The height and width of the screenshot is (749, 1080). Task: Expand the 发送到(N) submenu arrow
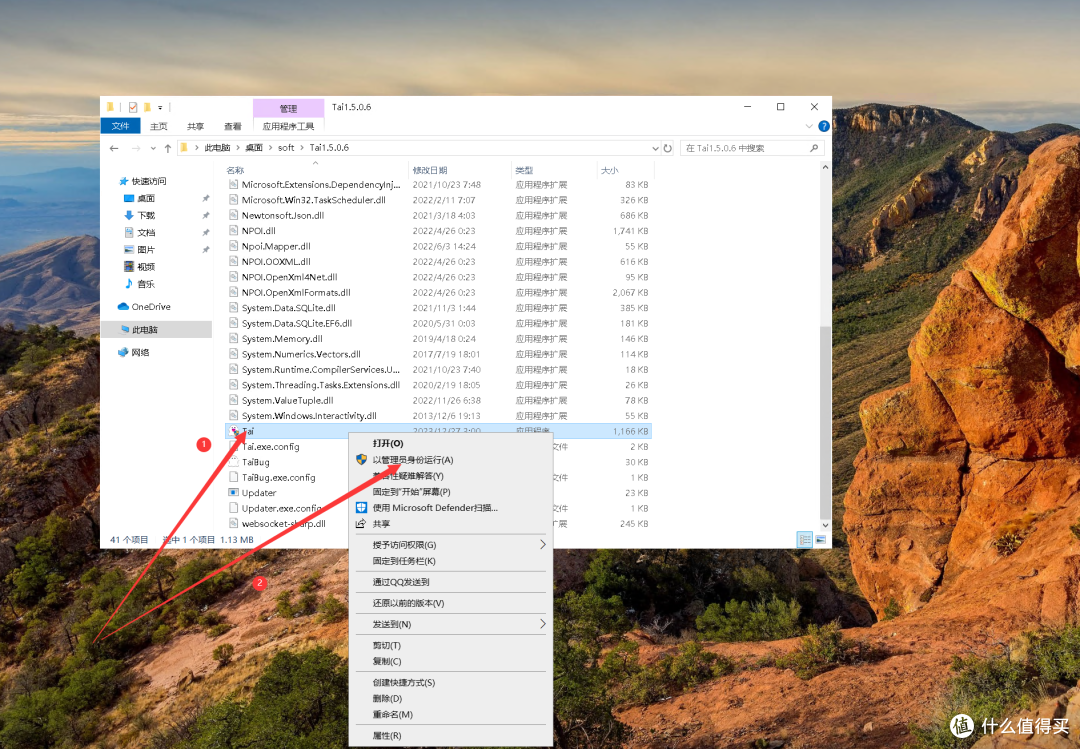[543, 624]
